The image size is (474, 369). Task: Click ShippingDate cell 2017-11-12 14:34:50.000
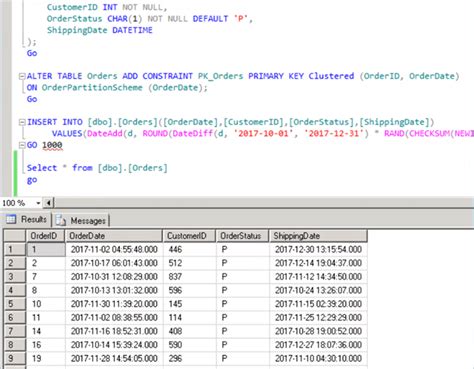click(x=318, y=277)
